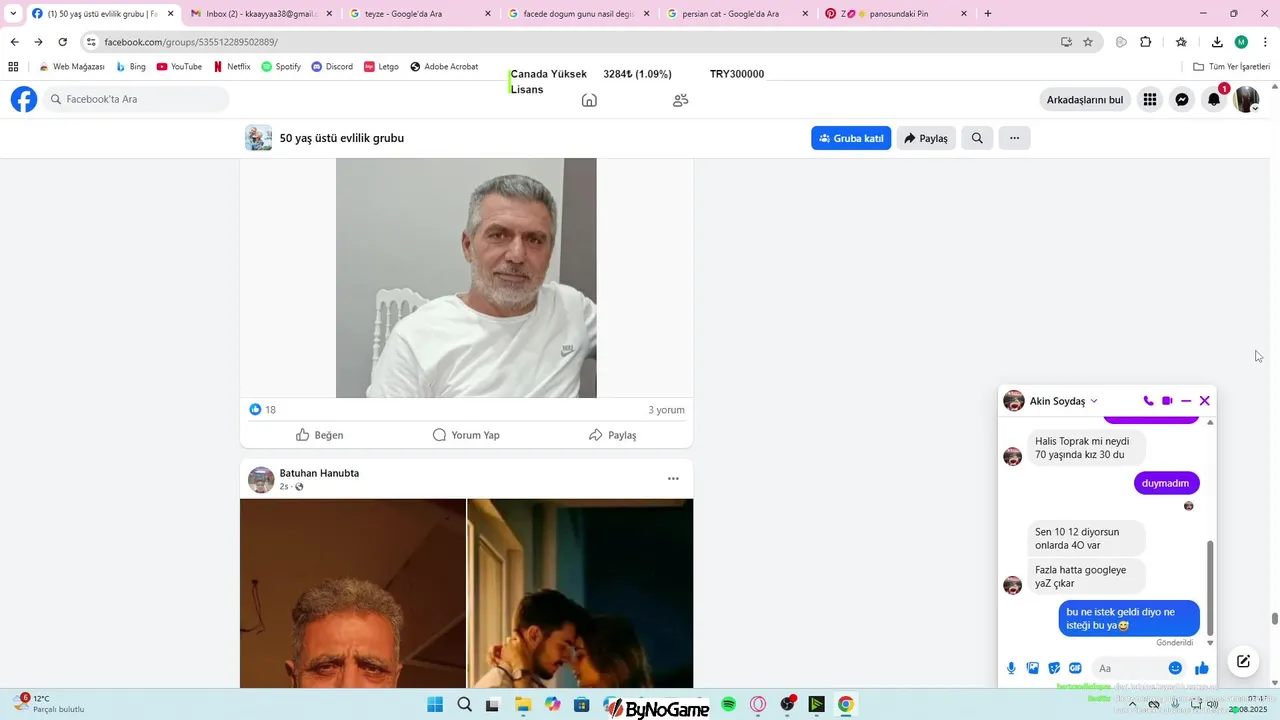The height and width of the screenshot is (720, 1280).
Task: Close the Akin Soydaş chat window
Action: click(x=1205, y=401)
